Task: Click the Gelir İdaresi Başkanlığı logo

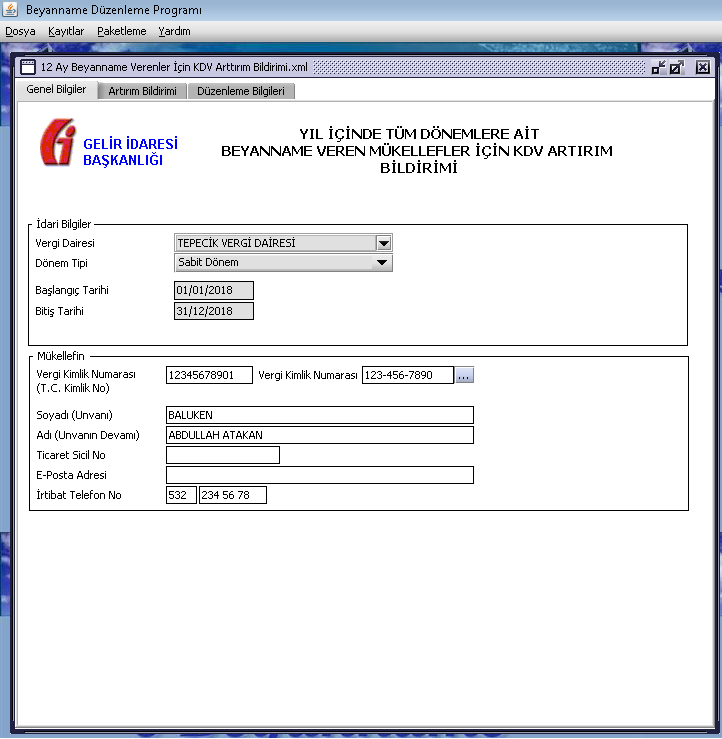Action: point(109,143)
